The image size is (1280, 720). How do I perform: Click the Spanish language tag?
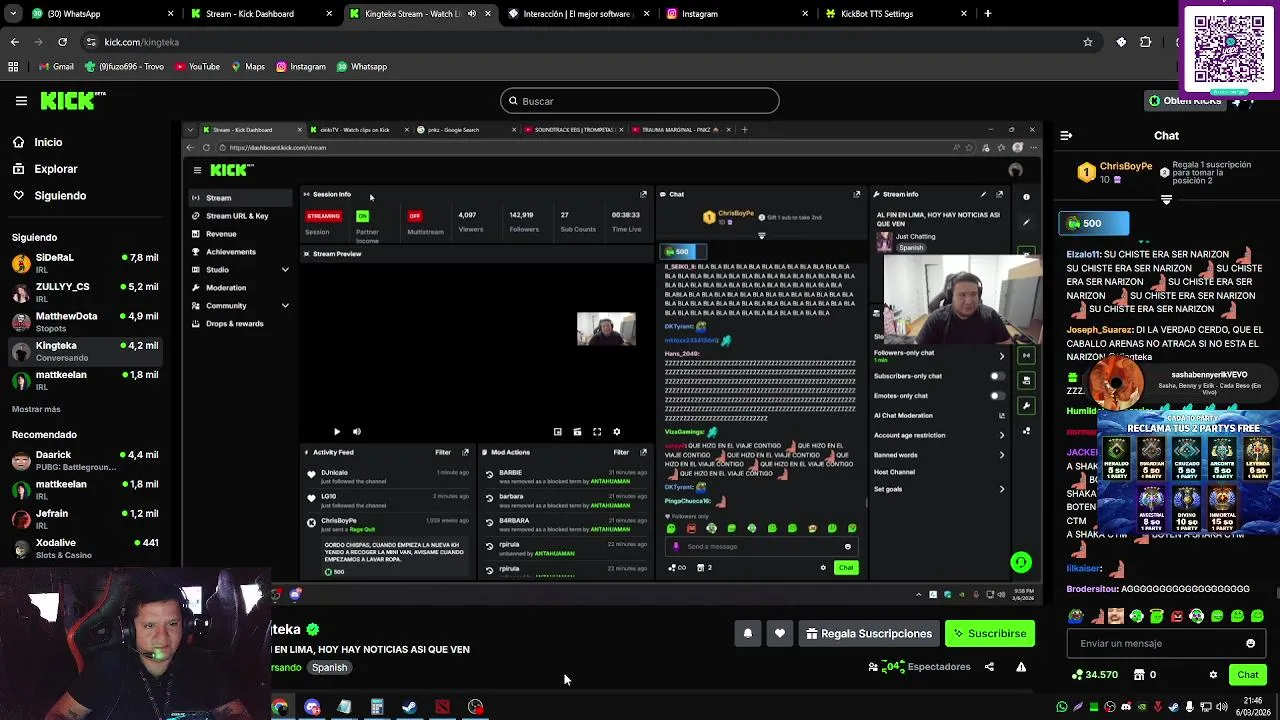[x=329, y=667]
